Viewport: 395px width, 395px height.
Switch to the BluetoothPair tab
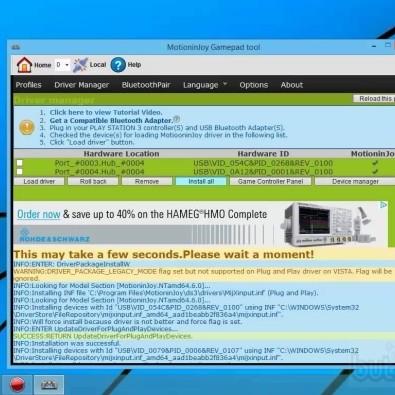146,85
